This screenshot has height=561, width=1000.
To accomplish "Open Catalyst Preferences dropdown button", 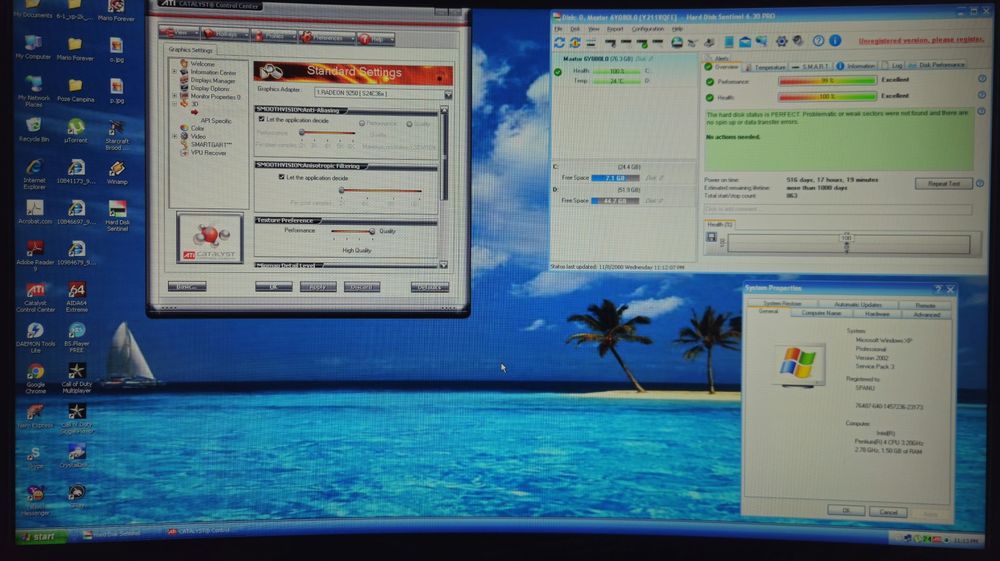I will 327,38.
